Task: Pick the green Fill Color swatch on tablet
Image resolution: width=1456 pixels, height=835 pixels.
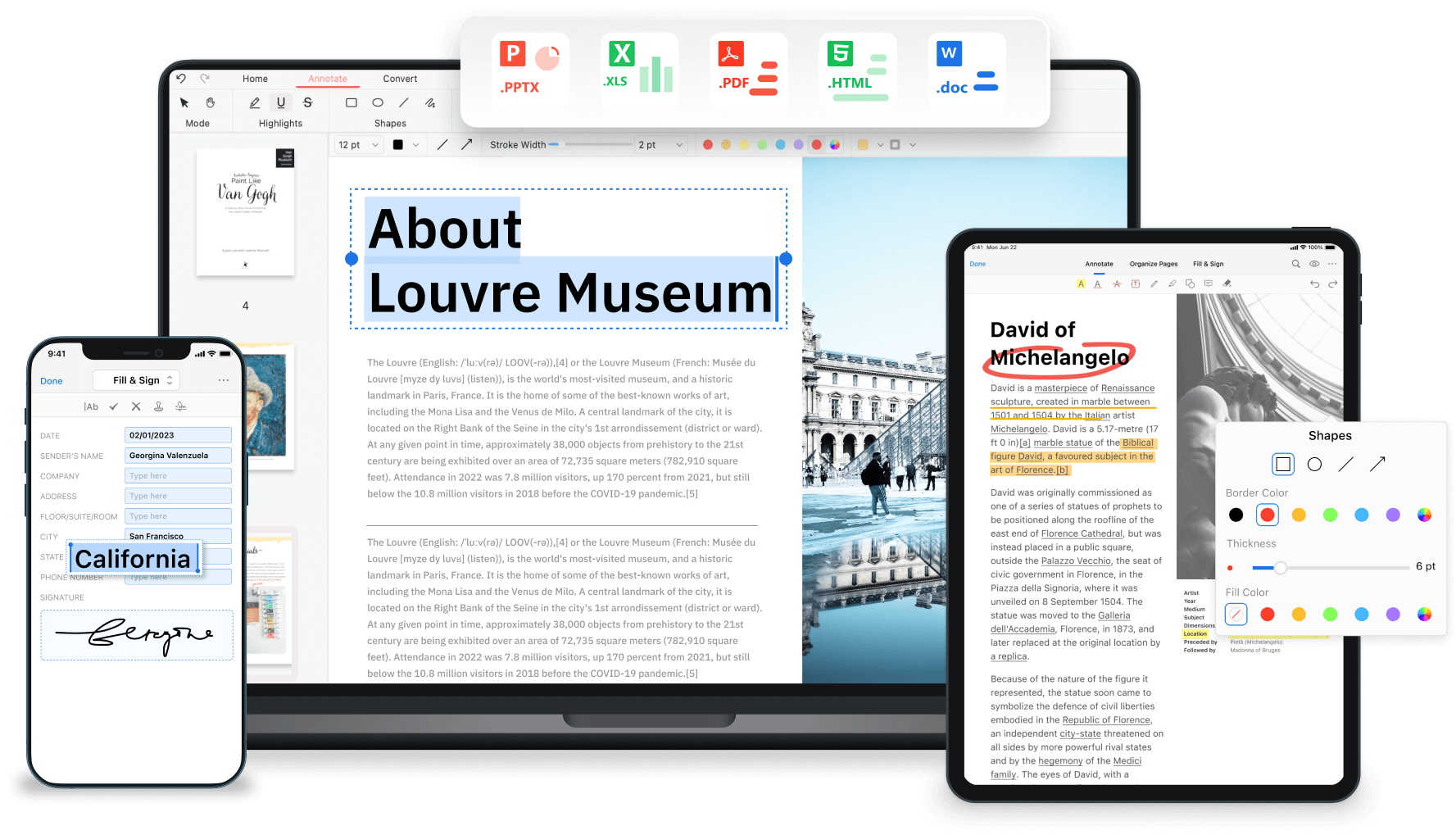Action: pos(1330,615)
